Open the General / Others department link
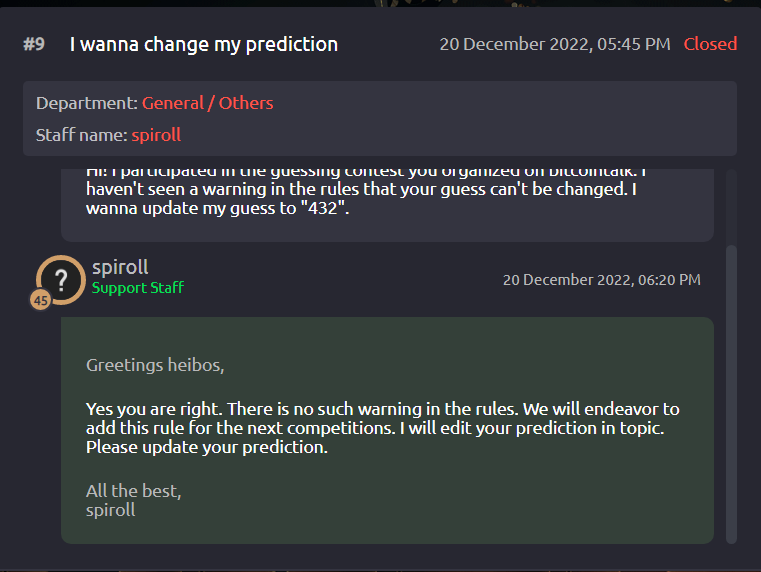This screenshot has height=572, width=761. click(x=207, y=103)
